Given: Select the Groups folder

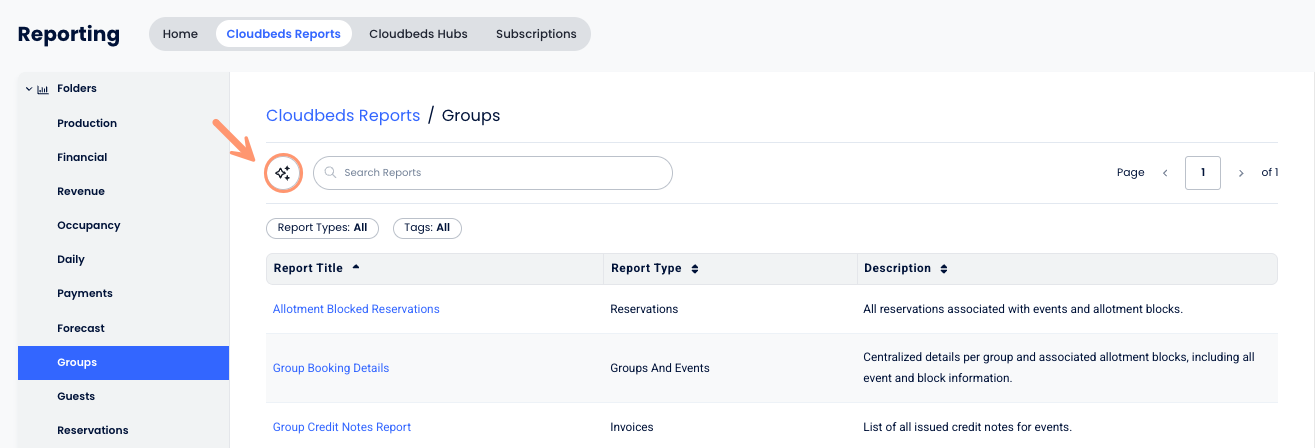Looking at the screenshot, I should 123,362.
